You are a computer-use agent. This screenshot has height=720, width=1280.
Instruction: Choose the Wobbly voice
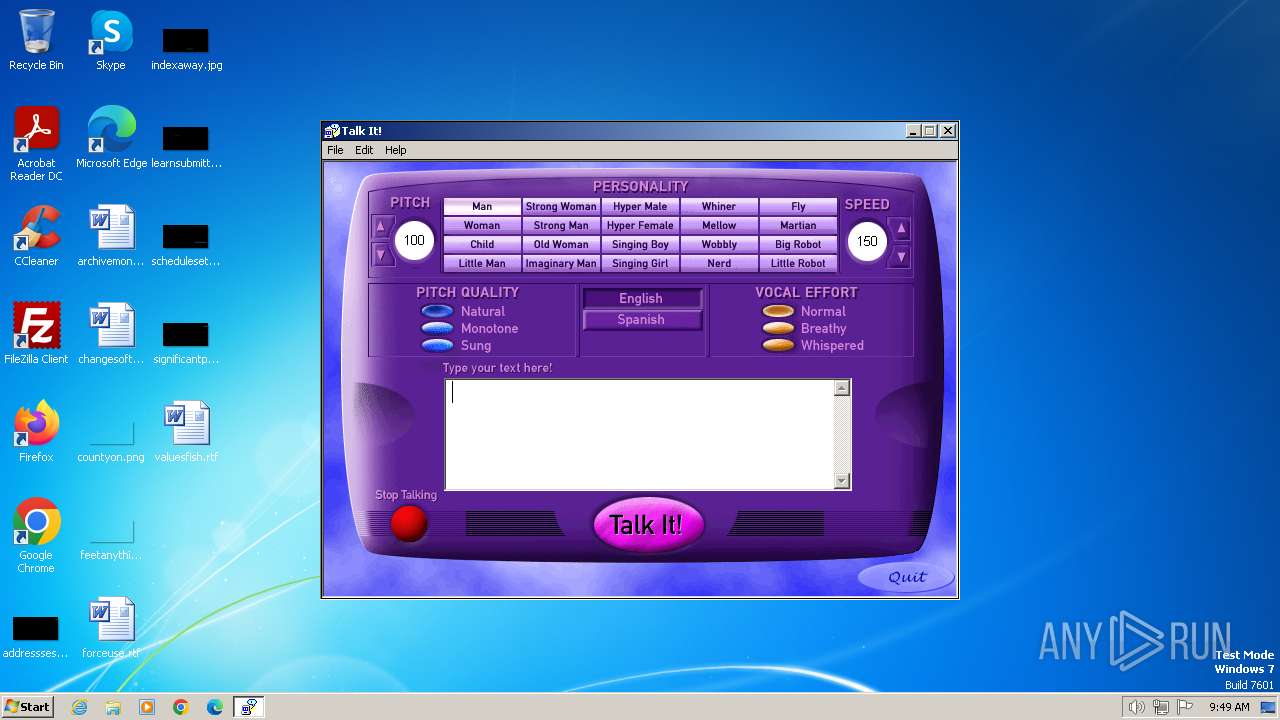[719, 245]
